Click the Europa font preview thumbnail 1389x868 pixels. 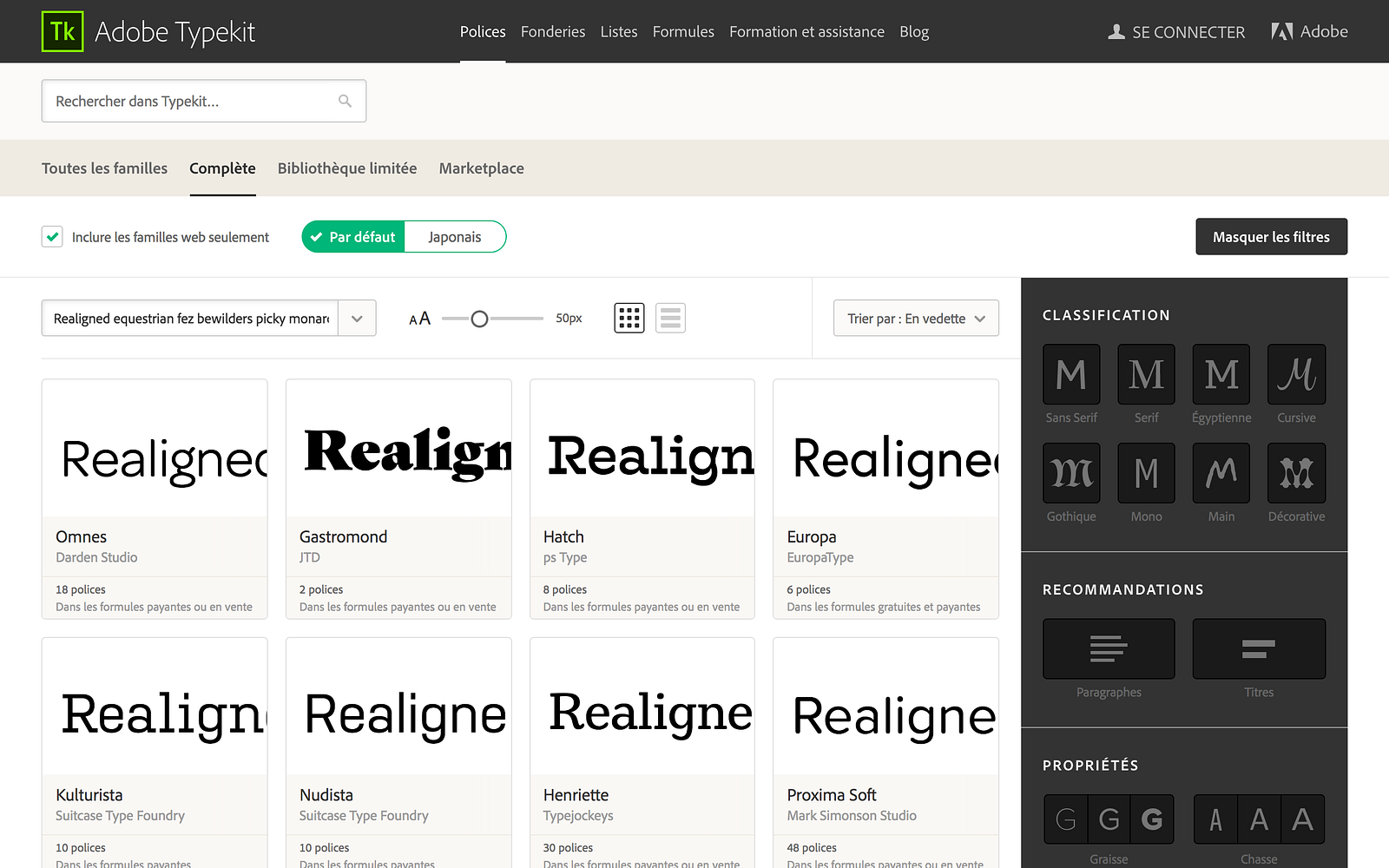tap(885, 448)
